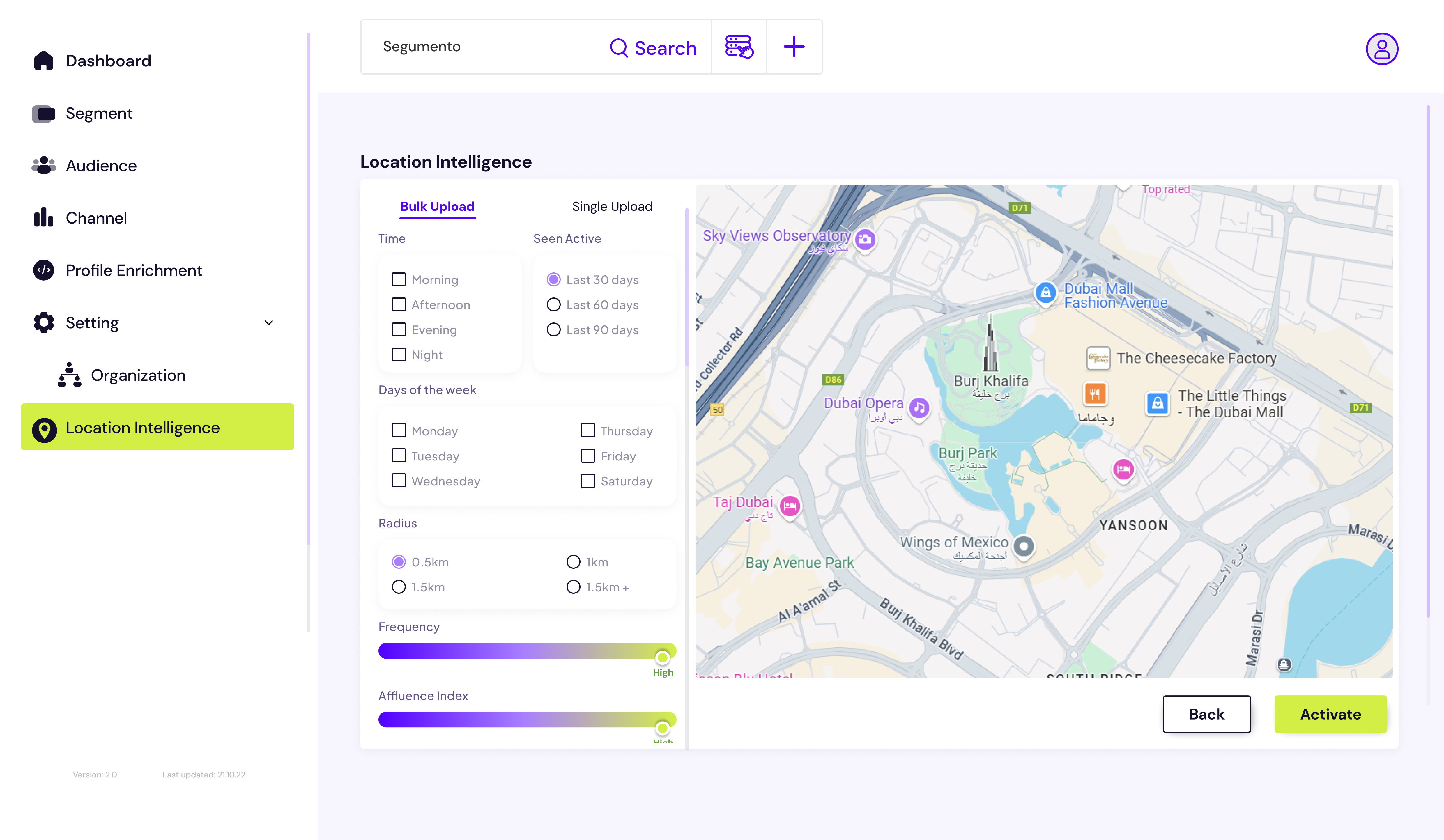Choose the 1km radius option
This screenshot has width=1444, height=840.
[x=573, y=562]
